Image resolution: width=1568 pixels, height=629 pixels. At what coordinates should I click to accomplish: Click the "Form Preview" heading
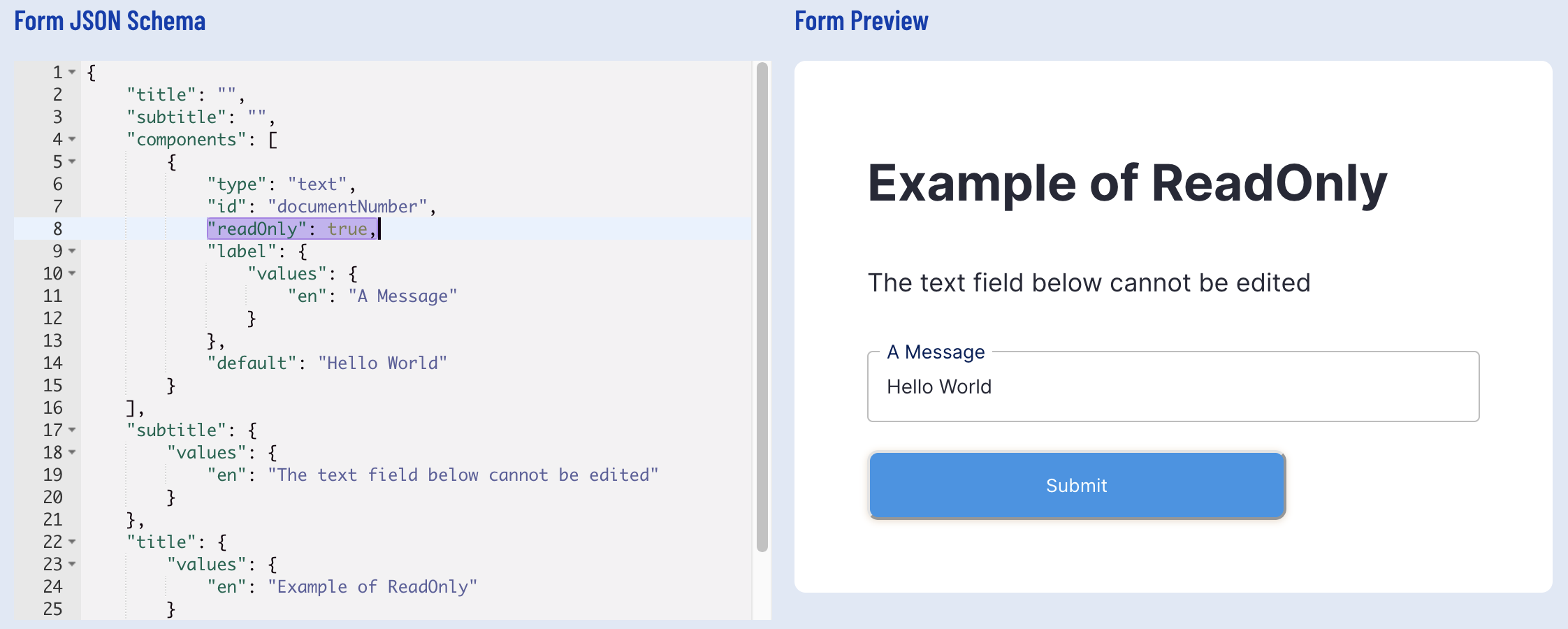point(861,21)
